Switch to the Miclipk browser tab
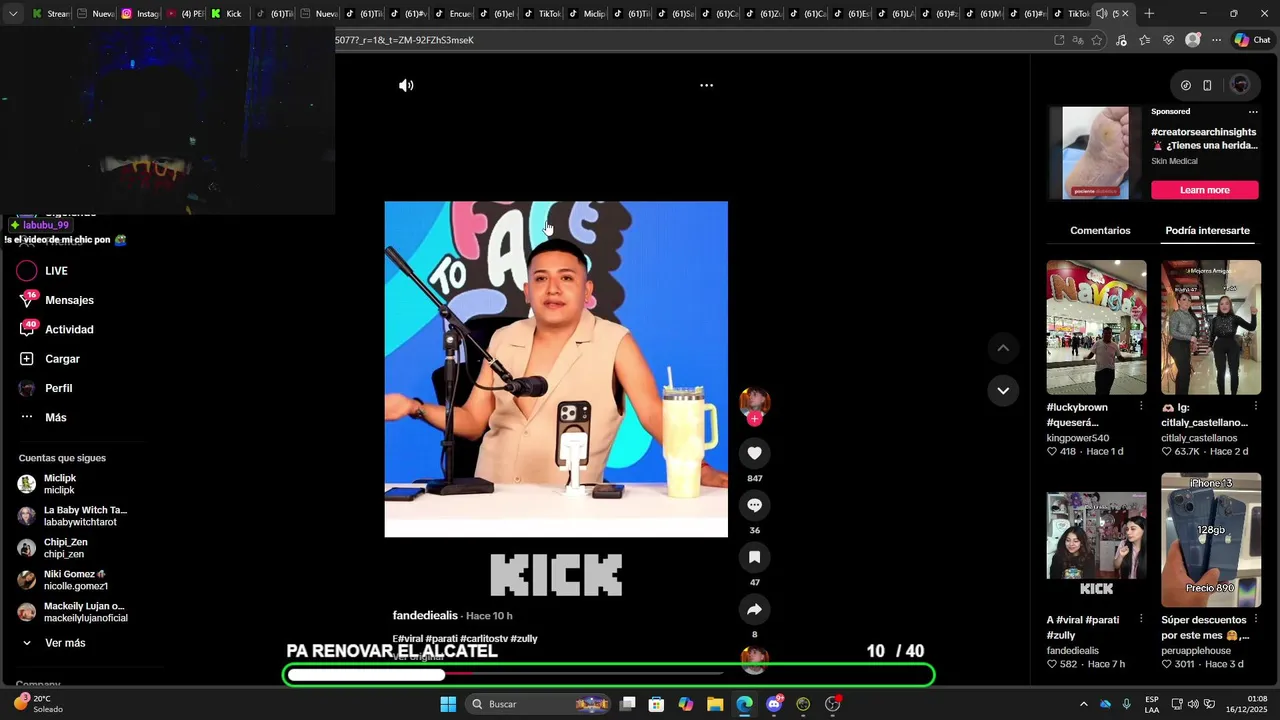 [x=587, y=13]
